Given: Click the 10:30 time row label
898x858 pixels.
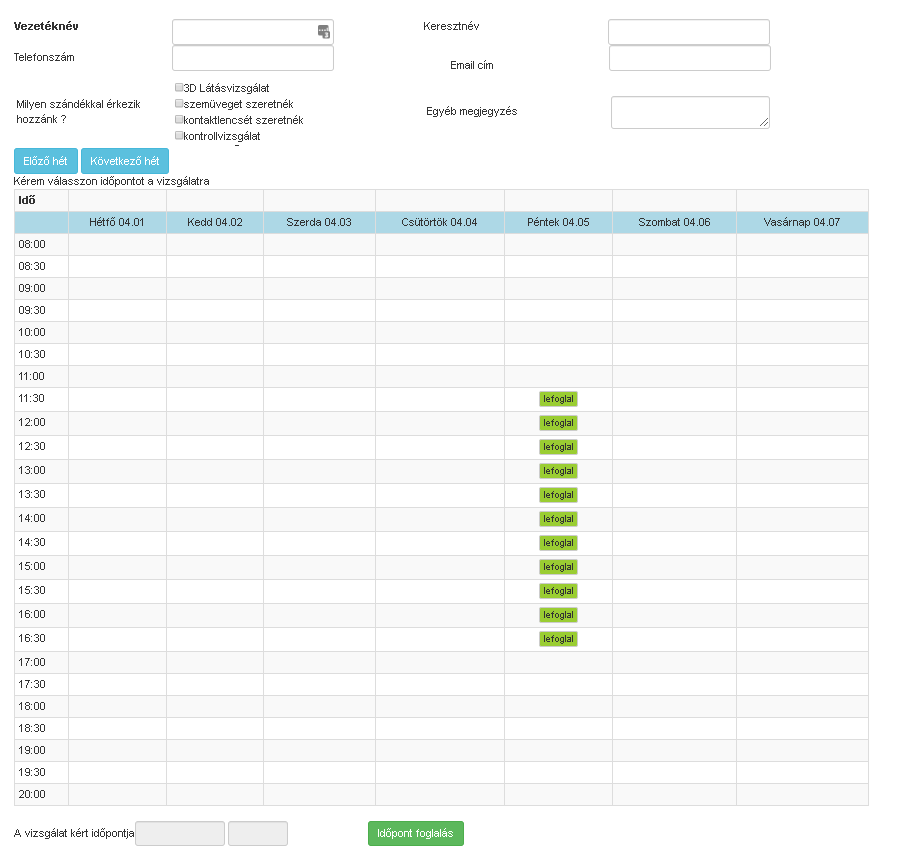Looking at the screenshot, I should pyautogui.click(x=32, y=354).
